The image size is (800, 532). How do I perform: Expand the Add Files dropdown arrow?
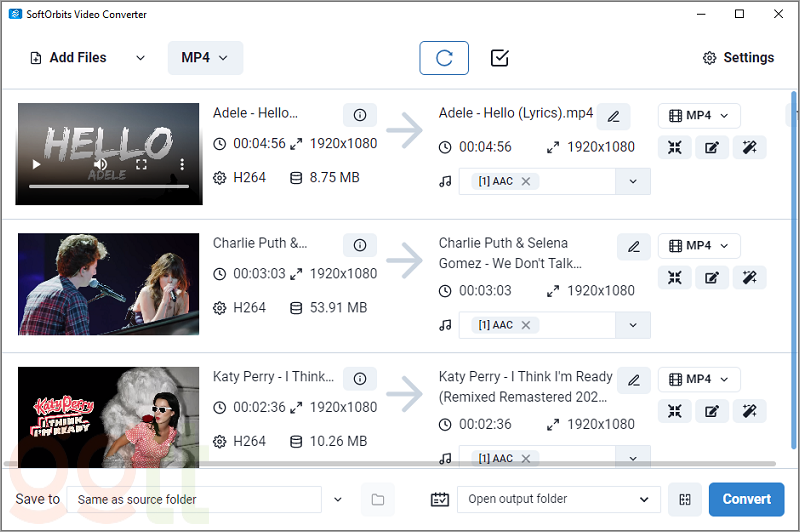(x=140, y=58)
